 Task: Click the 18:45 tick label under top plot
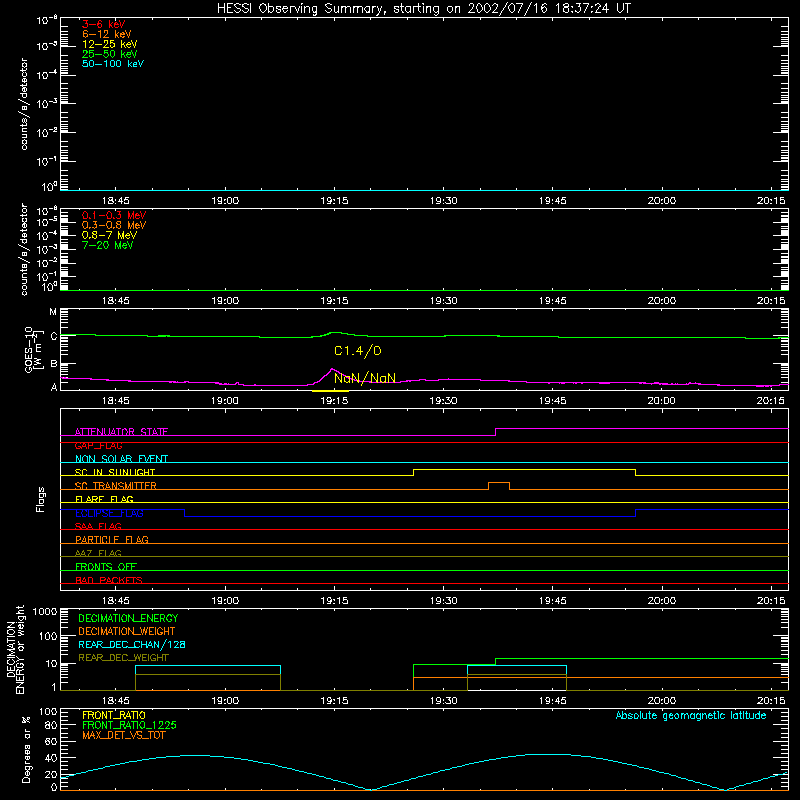pyautogui.click(x=116, y=201)
